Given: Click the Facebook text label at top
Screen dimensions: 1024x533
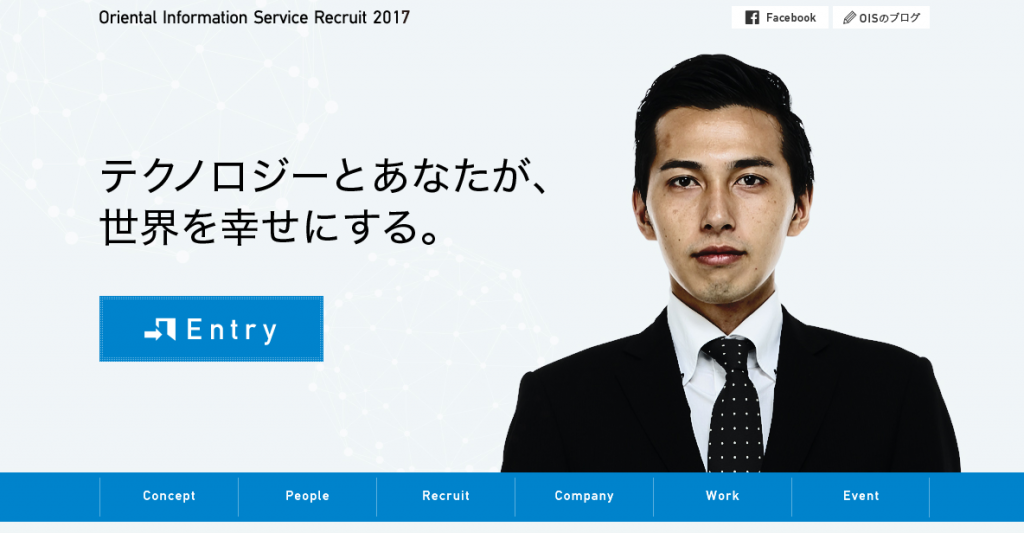Looking at the screenshot, I should tap(791, 18).
